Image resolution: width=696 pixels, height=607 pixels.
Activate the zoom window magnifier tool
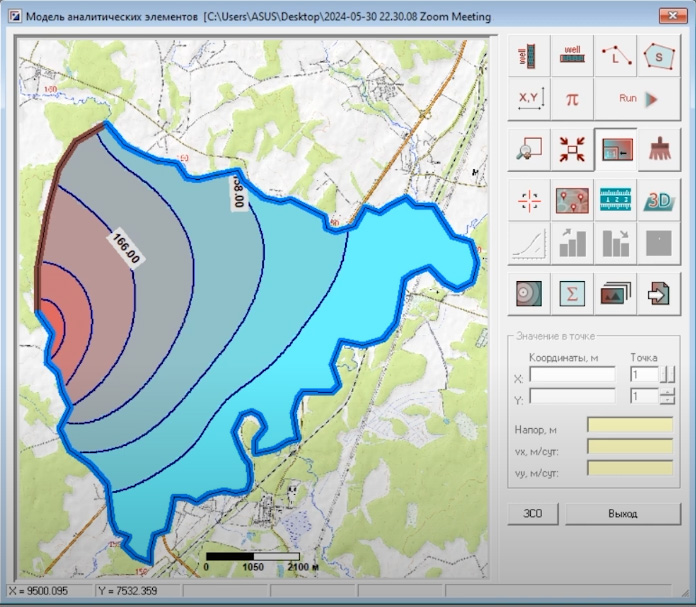529,150
